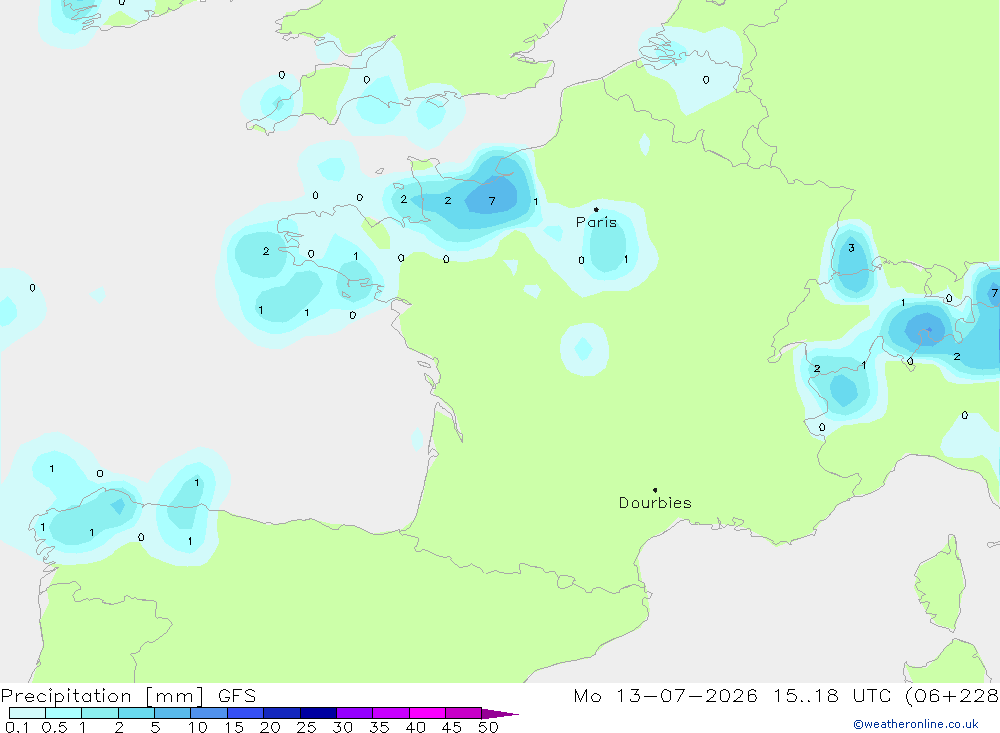Click the 'Precipitation [mm]' title text

pos(102,696)
